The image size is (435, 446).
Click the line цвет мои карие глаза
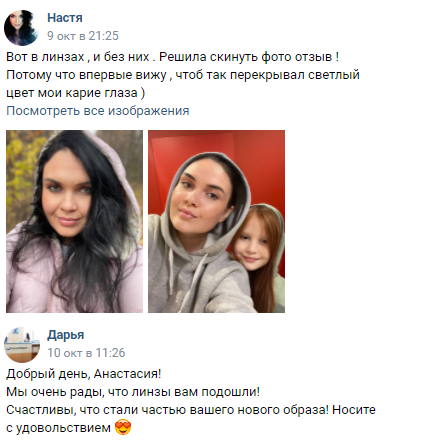coord(76,93)
